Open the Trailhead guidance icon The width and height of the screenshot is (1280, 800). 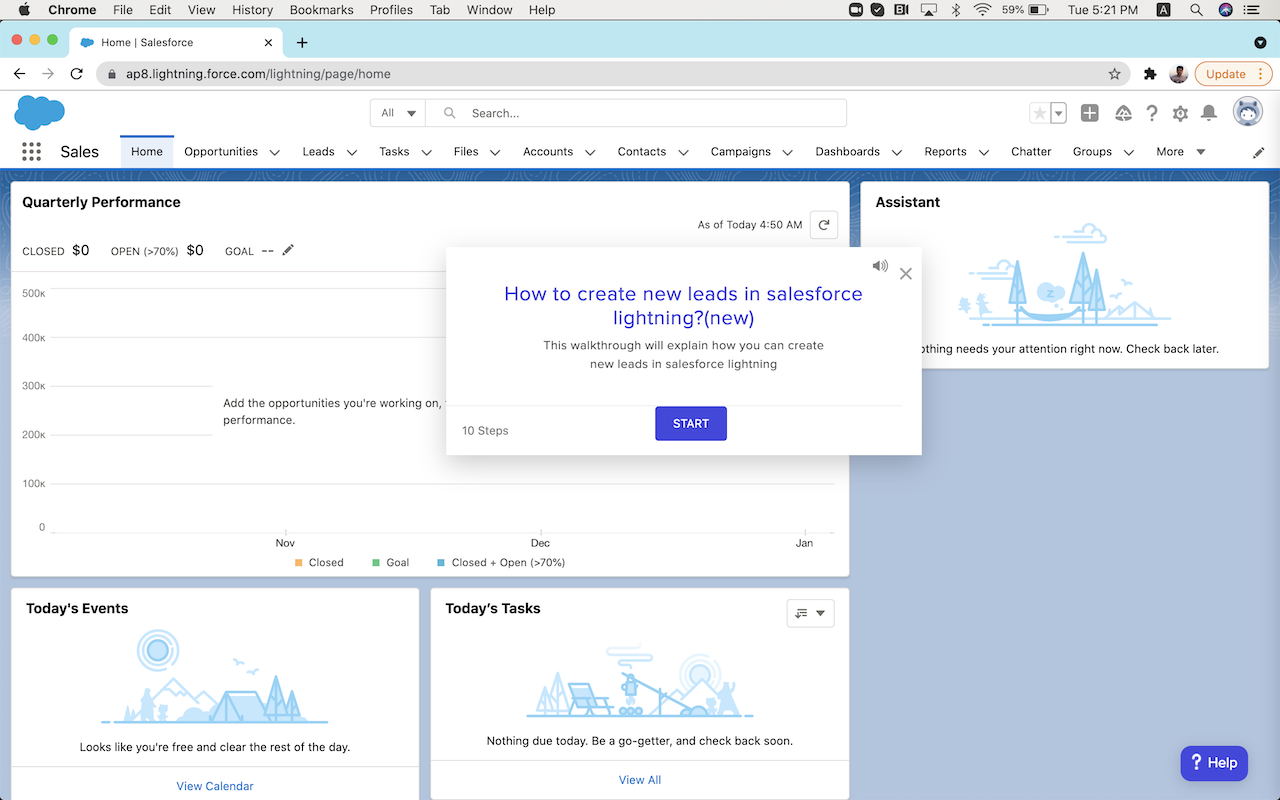click(x=1123, y=113)
